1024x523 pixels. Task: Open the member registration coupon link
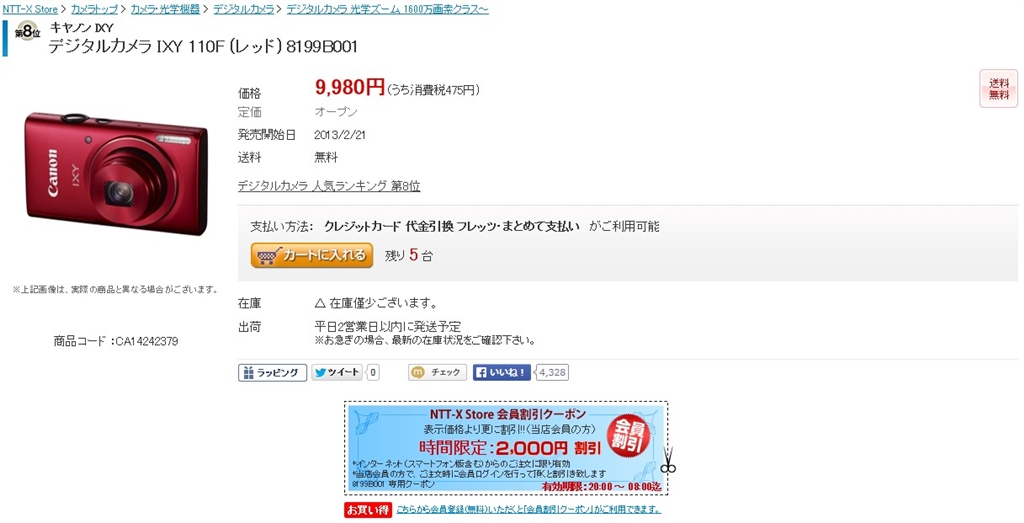[x=528, y=509]
